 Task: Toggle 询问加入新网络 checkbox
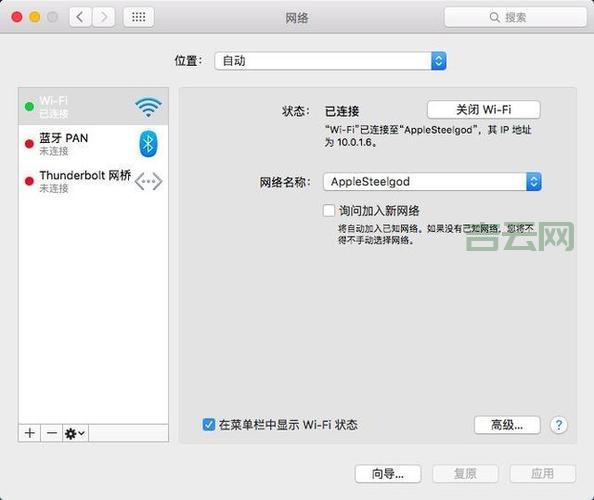point(329,210)
